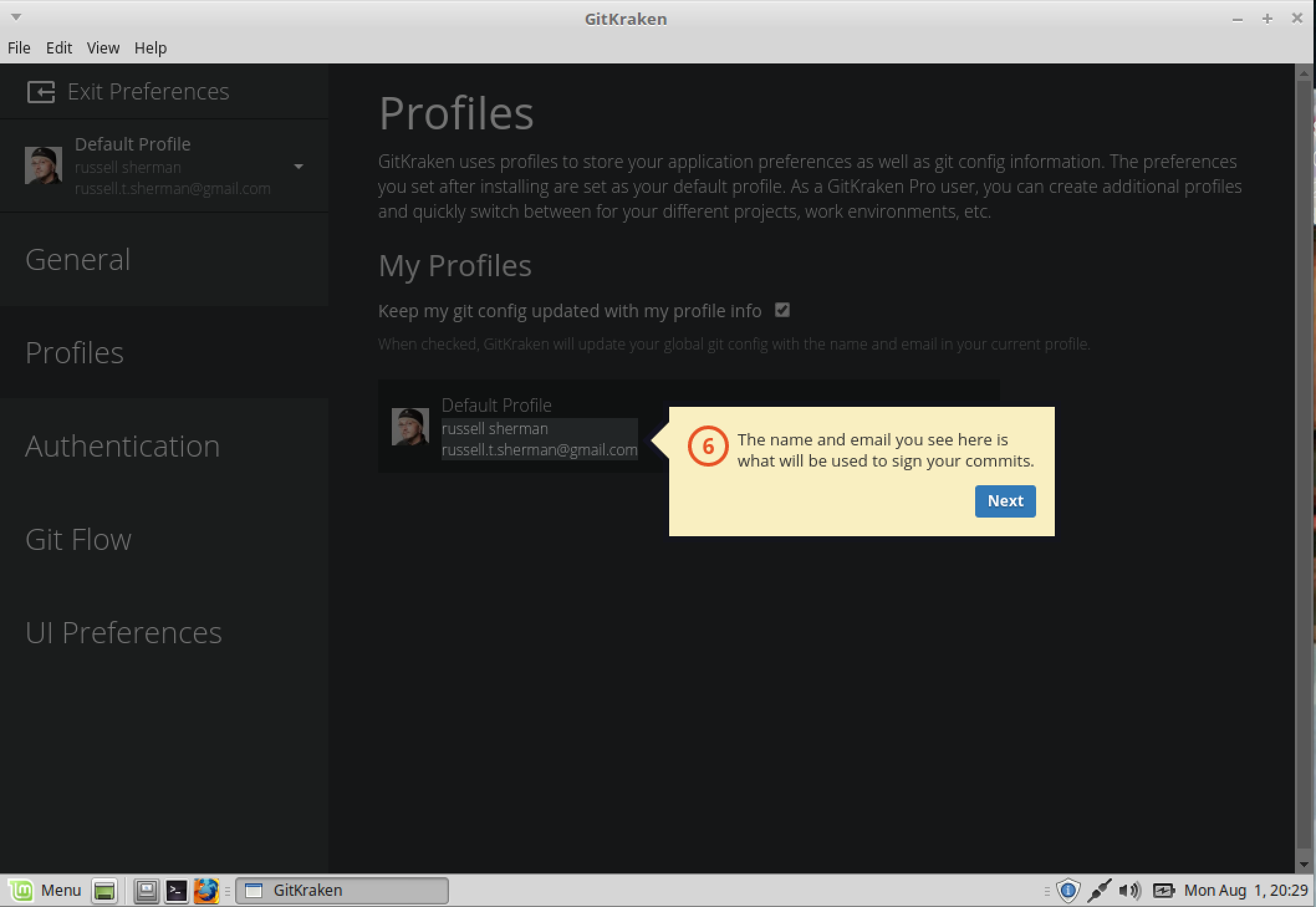Click the volume speaker tray icon
Image resolution: width=1316 pixels, height=907 pixels.
pos(1130,891)
